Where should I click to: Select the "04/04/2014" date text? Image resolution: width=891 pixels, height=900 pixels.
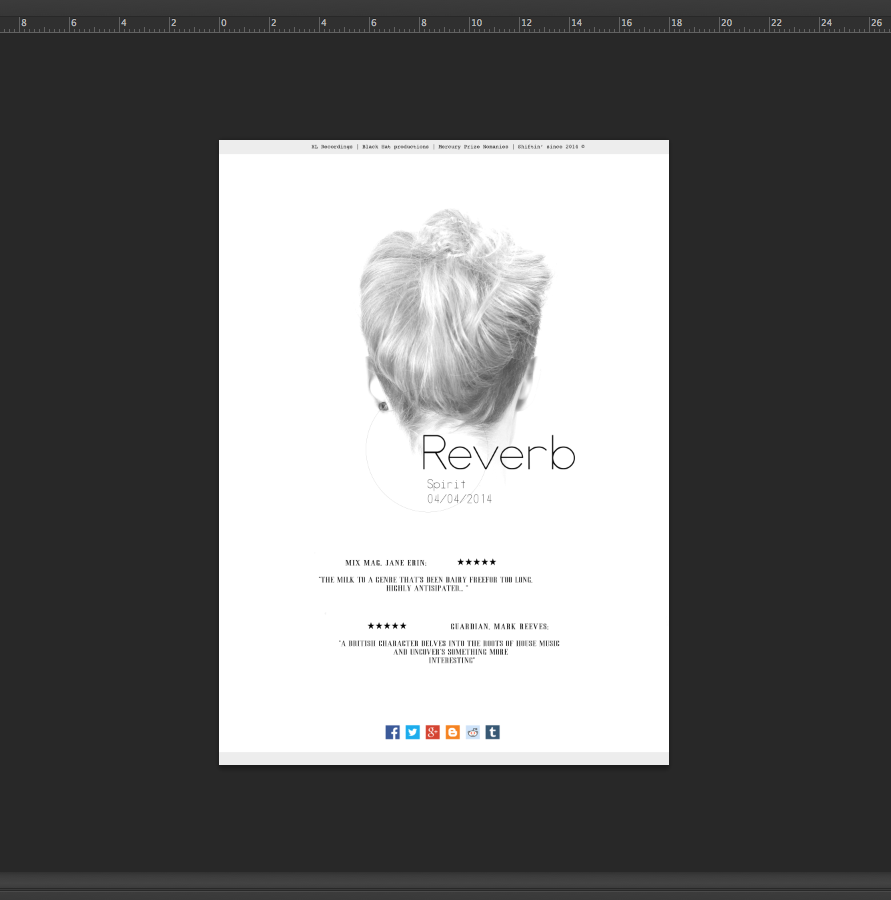[x=459, y=499]
